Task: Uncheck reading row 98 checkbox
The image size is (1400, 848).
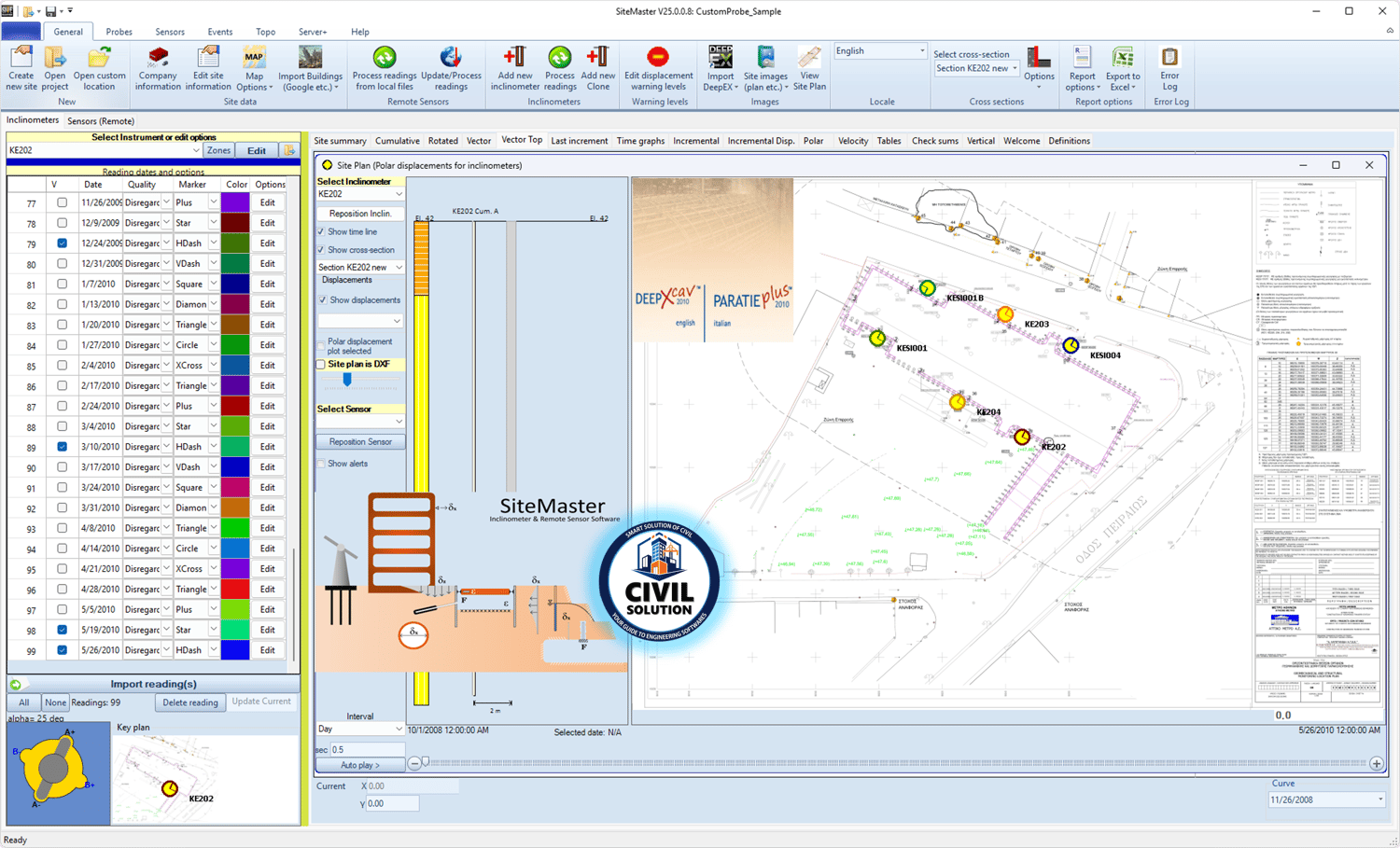Action: 62,630
